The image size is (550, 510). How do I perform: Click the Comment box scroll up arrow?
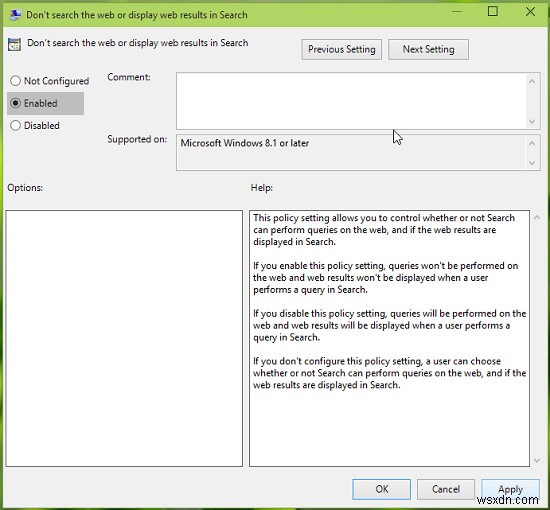tap(532, 82)
